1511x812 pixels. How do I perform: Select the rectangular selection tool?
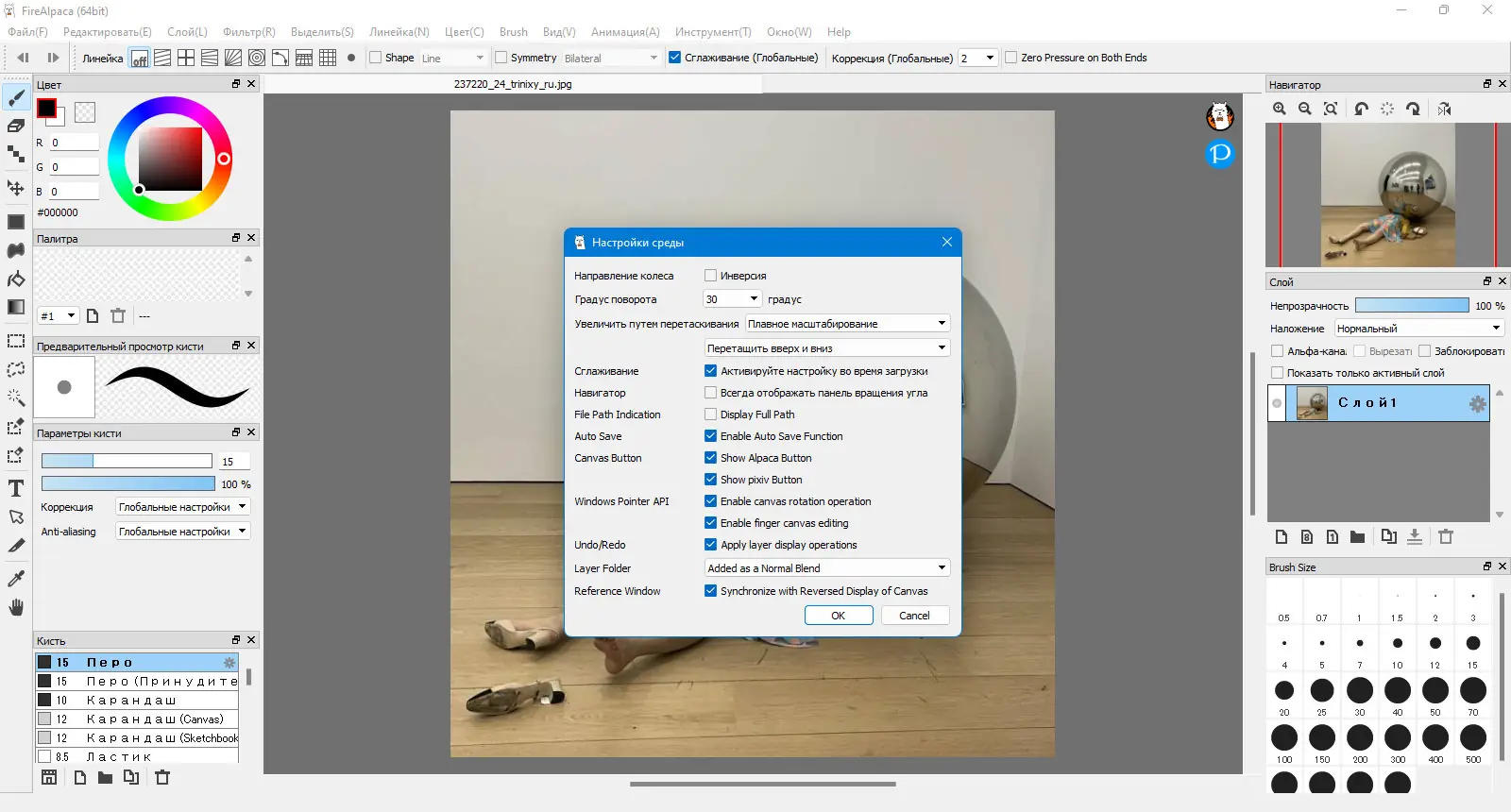(16, 341)
